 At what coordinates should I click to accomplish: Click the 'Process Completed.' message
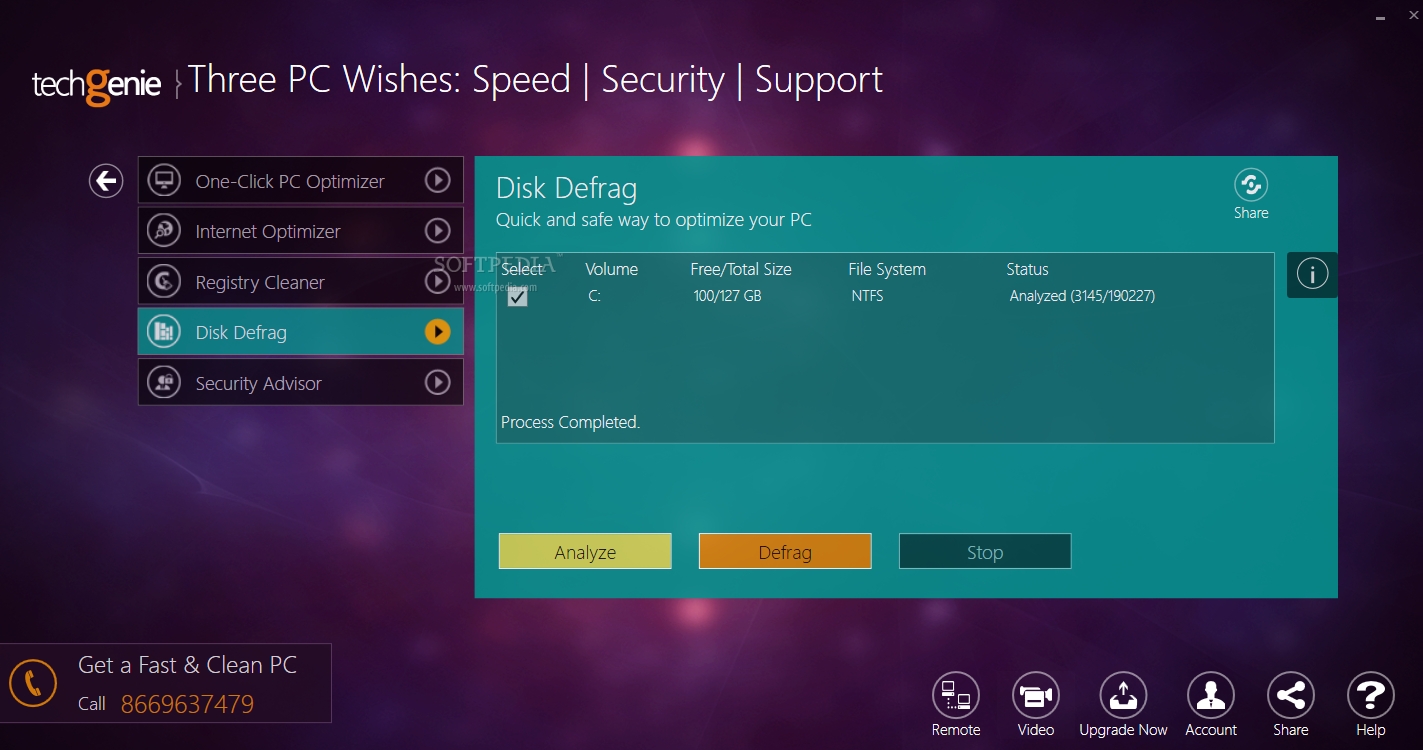tap(570, 422)
